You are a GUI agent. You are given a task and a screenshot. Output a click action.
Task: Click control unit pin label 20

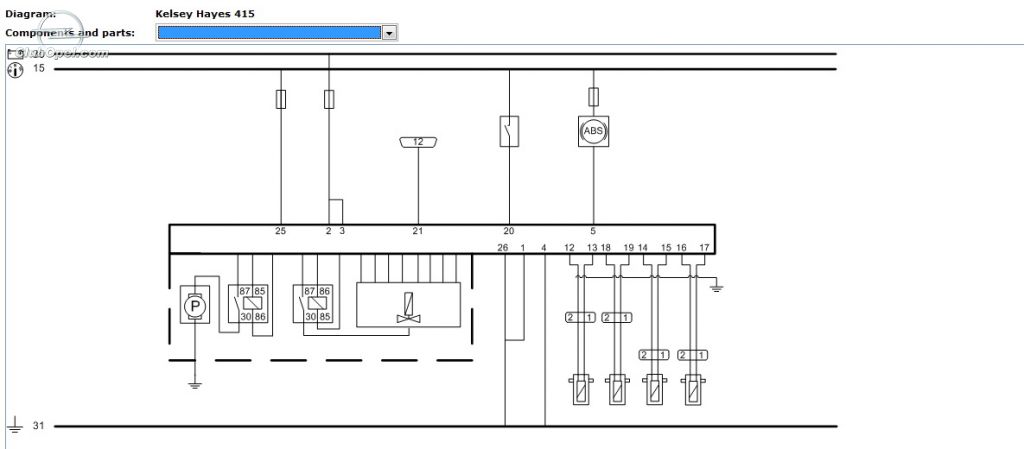509,231
